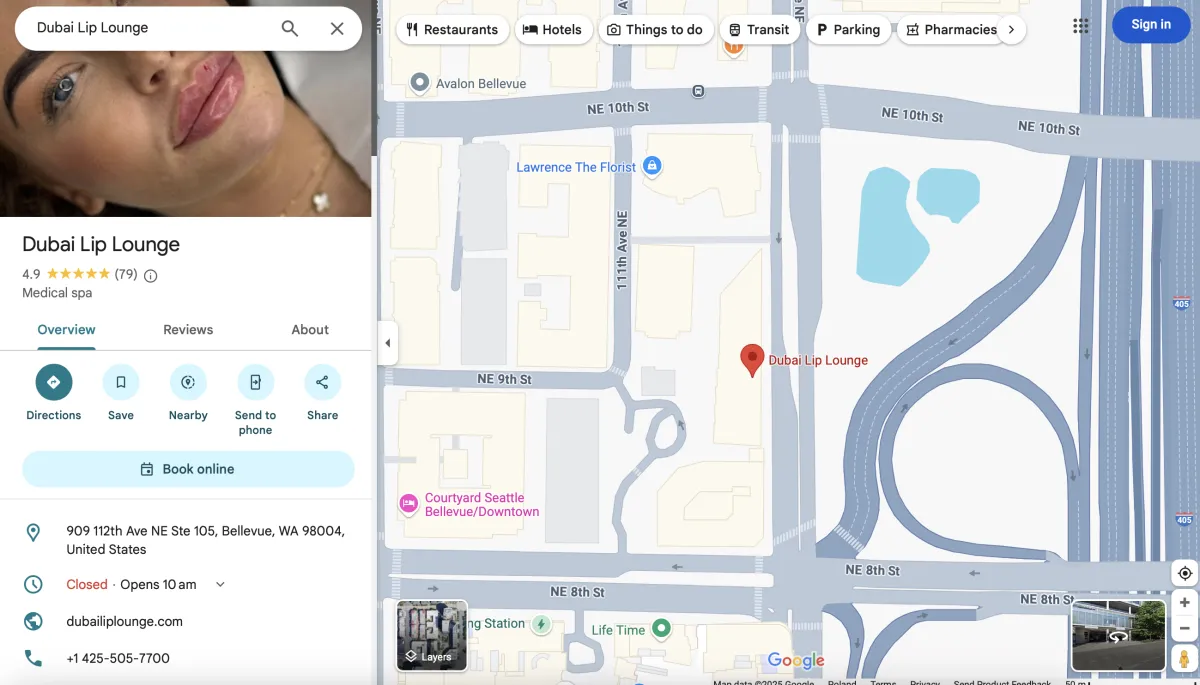Zoom out on the map
1200x685 pixels.
[1185, 629]
